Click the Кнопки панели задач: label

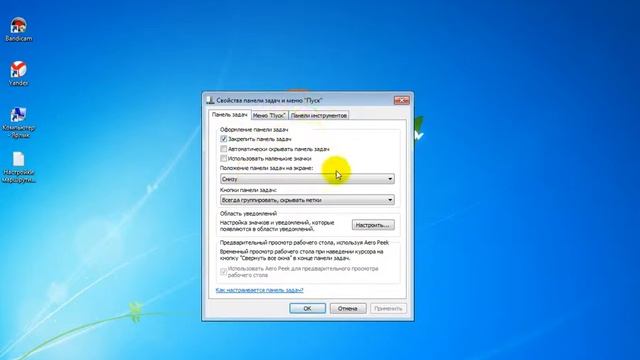248,190
